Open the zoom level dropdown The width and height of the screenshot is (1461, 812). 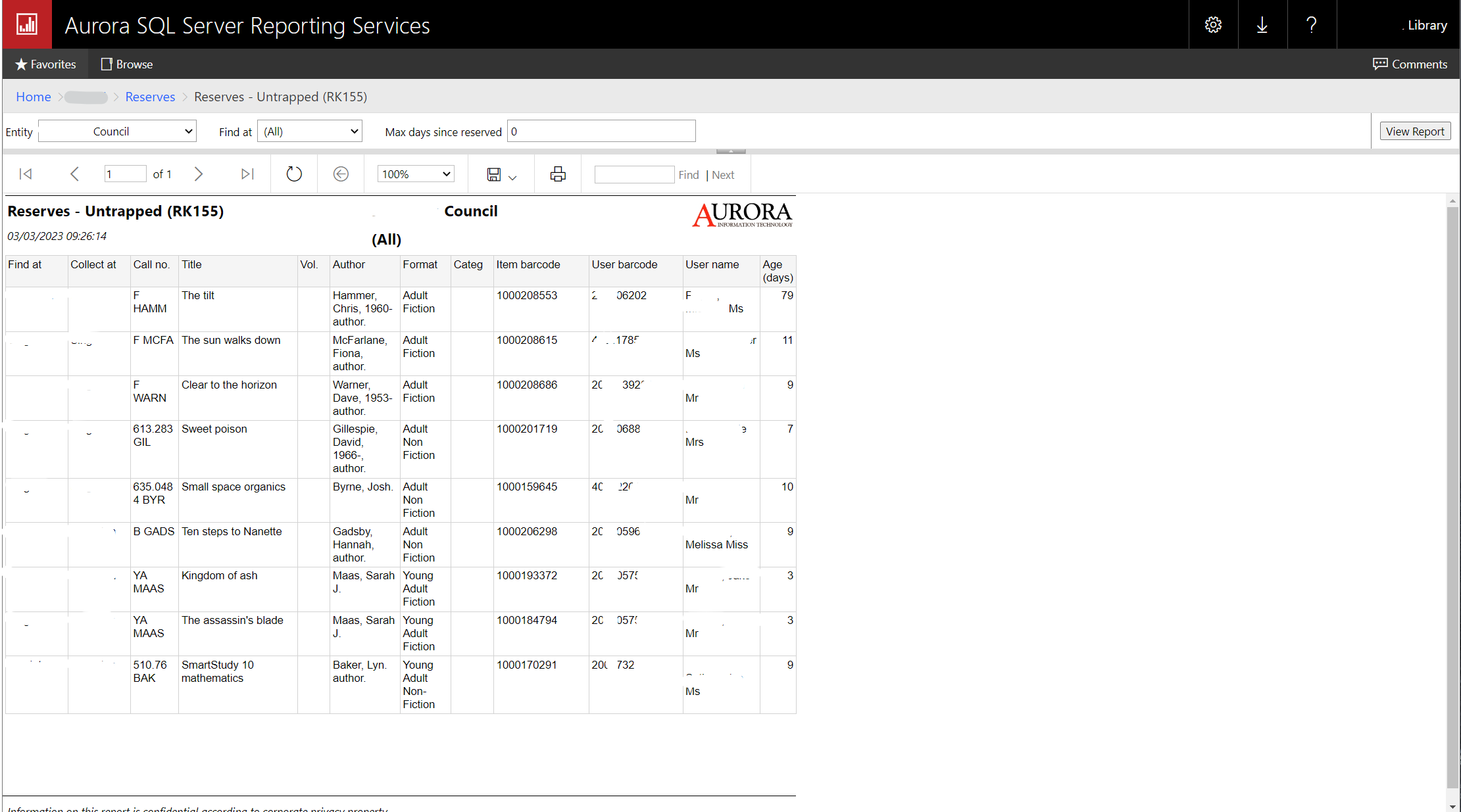coord(416,174)
